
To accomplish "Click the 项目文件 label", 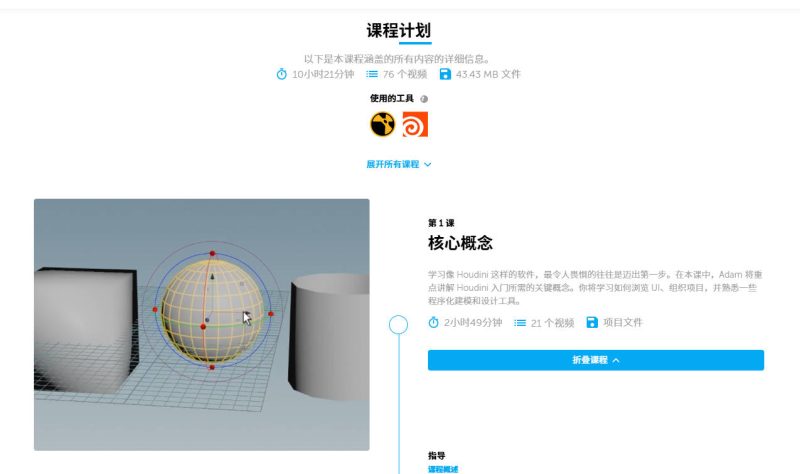I will 622,322.
